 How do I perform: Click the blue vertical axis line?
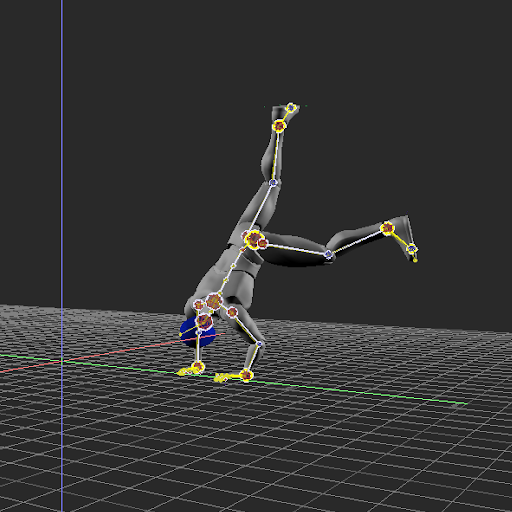(x=62, y=256)
